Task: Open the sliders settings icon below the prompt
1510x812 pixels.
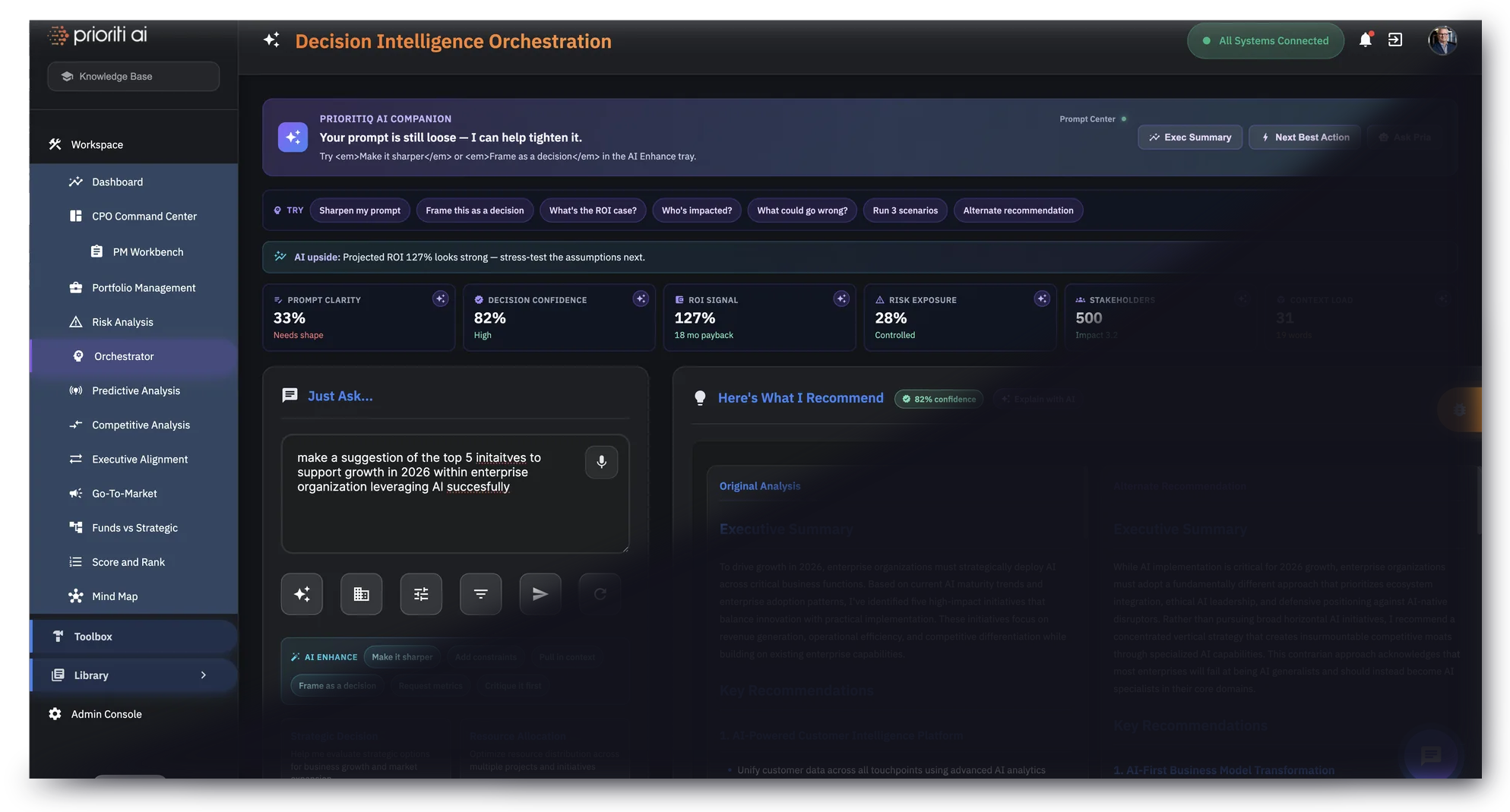Action: 421,594
